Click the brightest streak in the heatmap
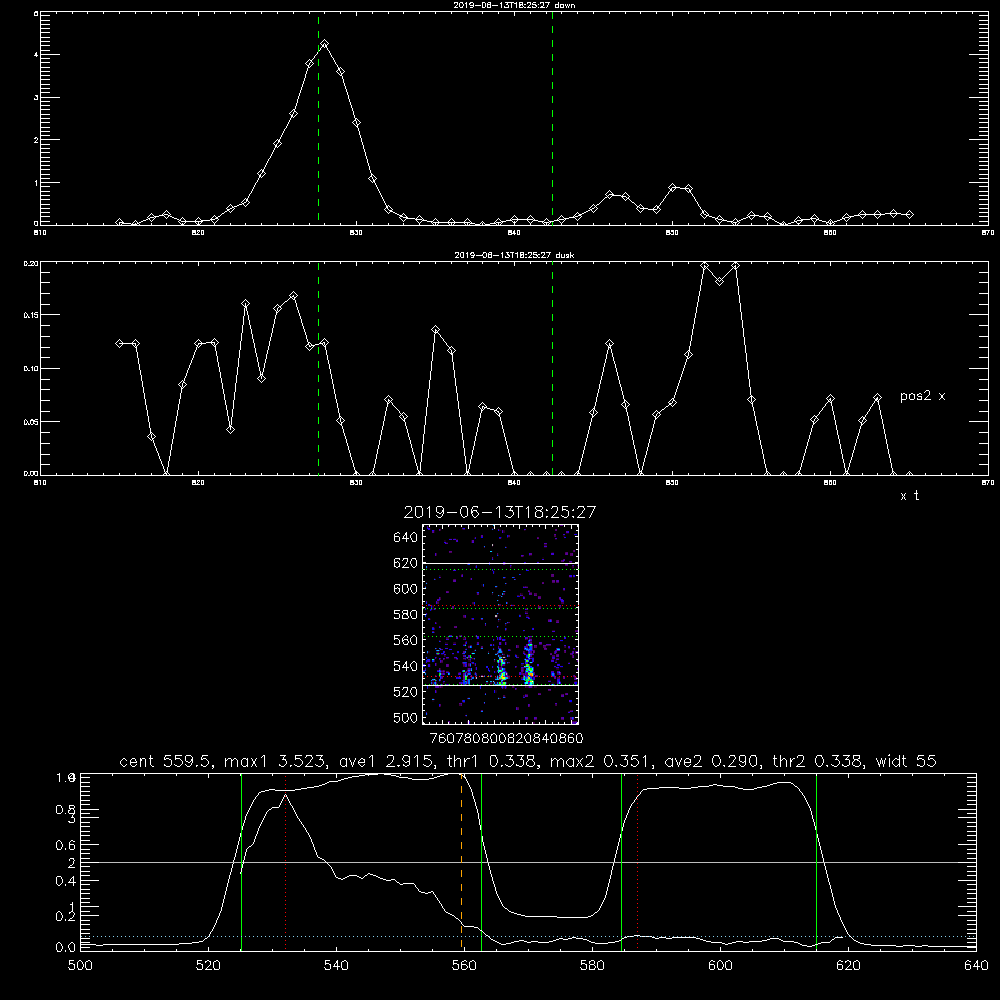This screenshot has width=1000, height=1000. (529, 663)
